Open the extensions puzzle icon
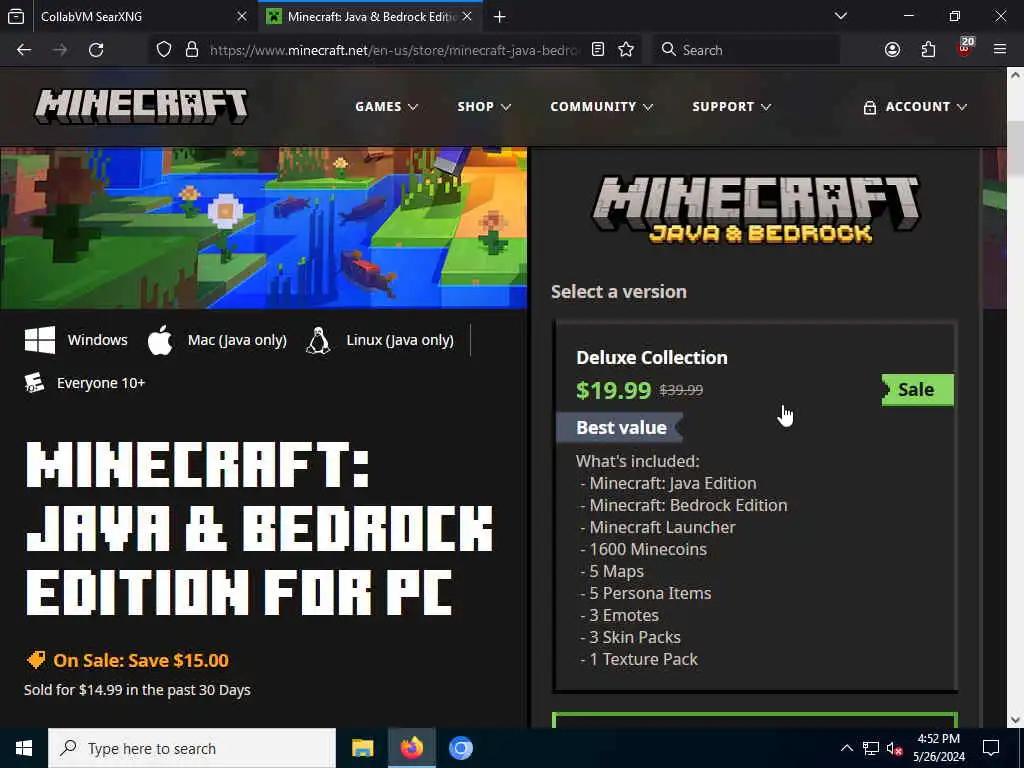Screen dimensions: 1024x768 tap(928, 50)
